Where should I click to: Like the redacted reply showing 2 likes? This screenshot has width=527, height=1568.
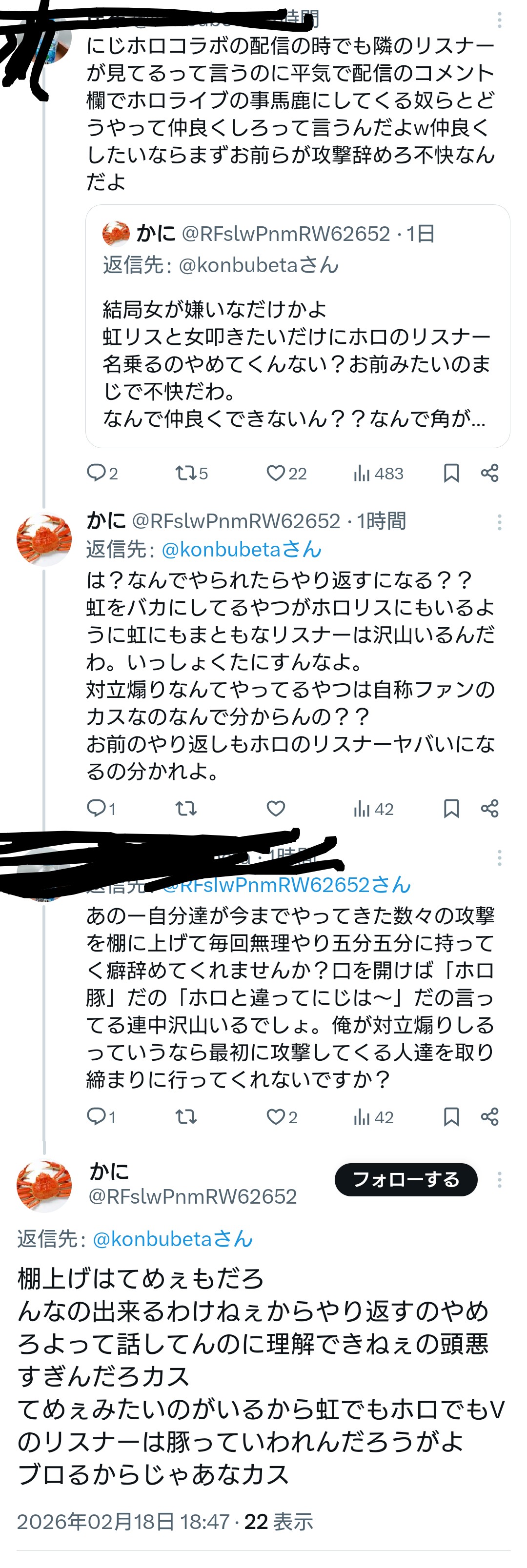click(276, 1116)
